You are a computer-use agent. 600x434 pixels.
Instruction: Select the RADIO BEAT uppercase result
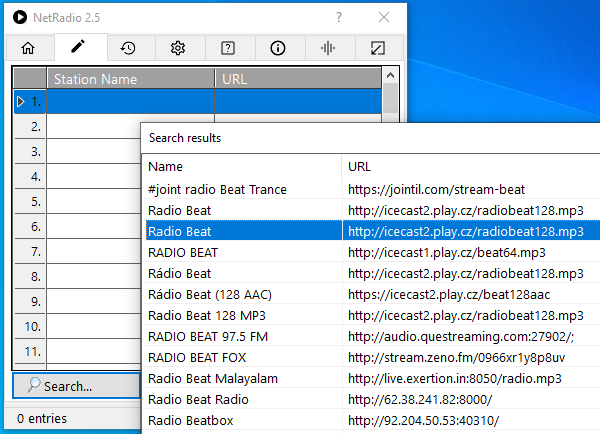[183, 253]
